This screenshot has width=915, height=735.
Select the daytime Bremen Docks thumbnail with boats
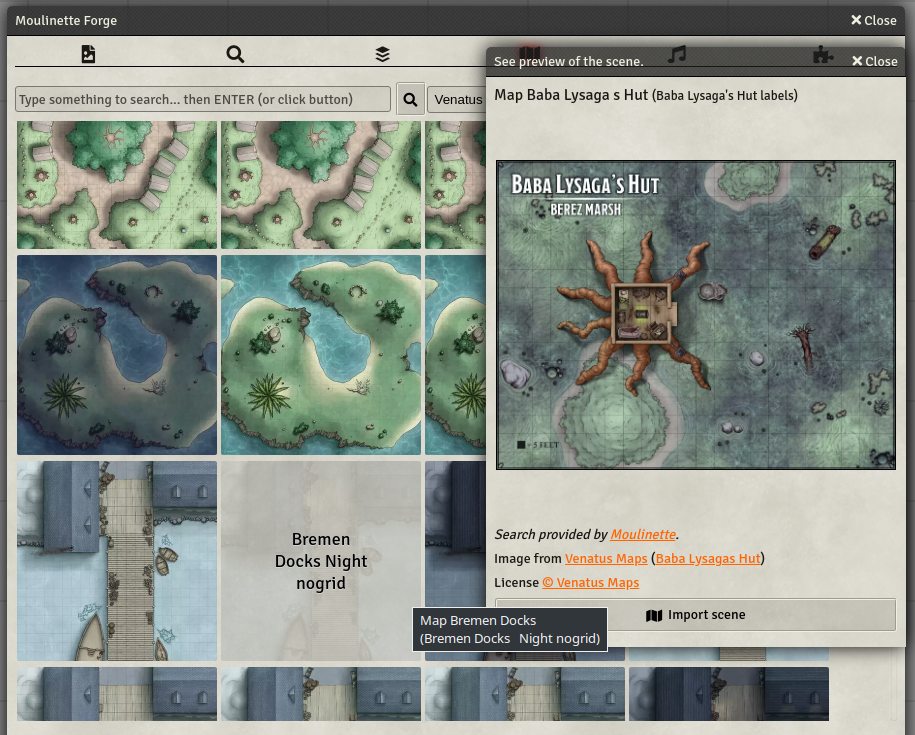coord(117,561)
